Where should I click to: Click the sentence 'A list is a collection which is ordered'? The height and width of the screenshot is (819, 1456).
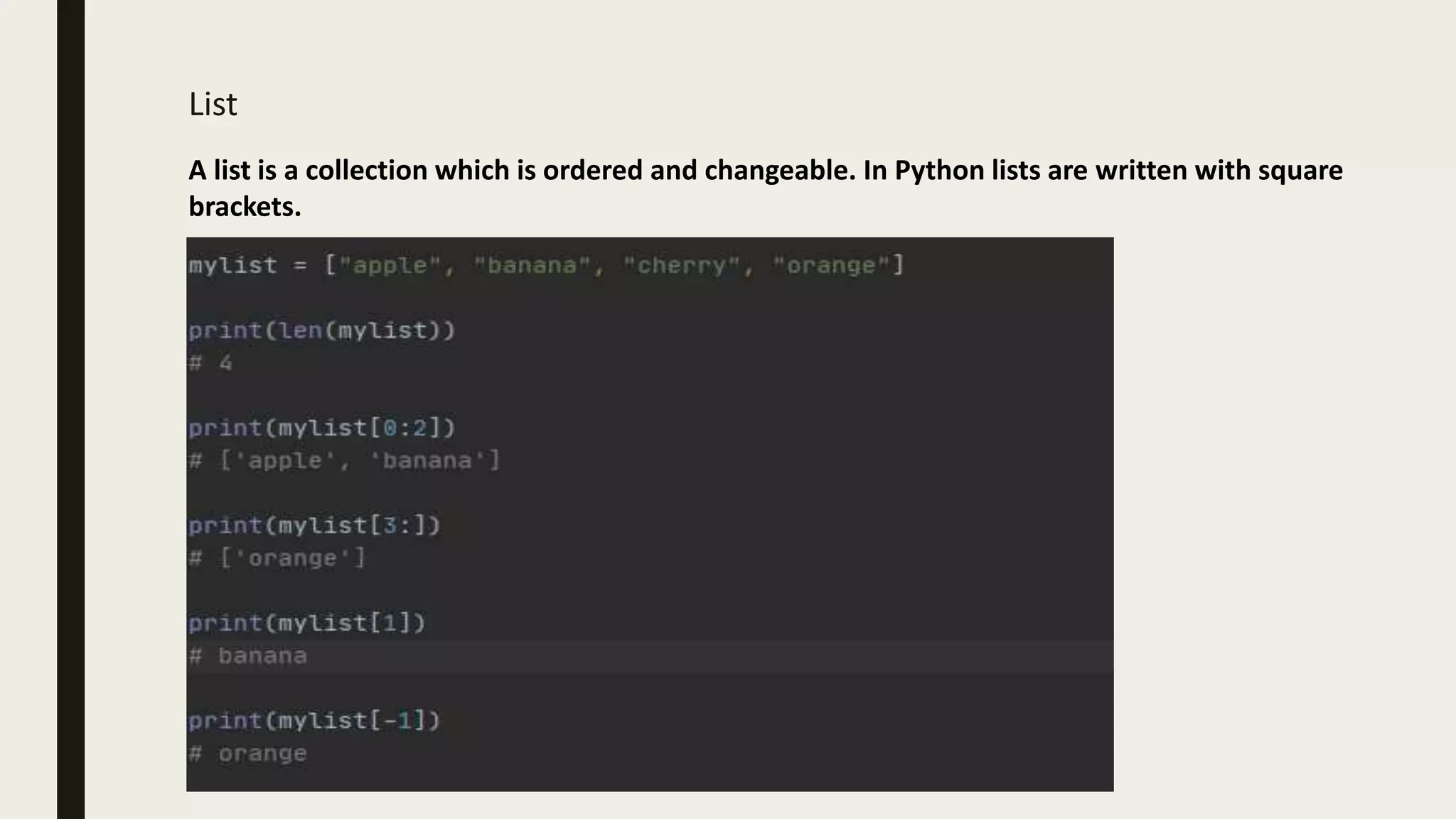click(x=415, y=170)
